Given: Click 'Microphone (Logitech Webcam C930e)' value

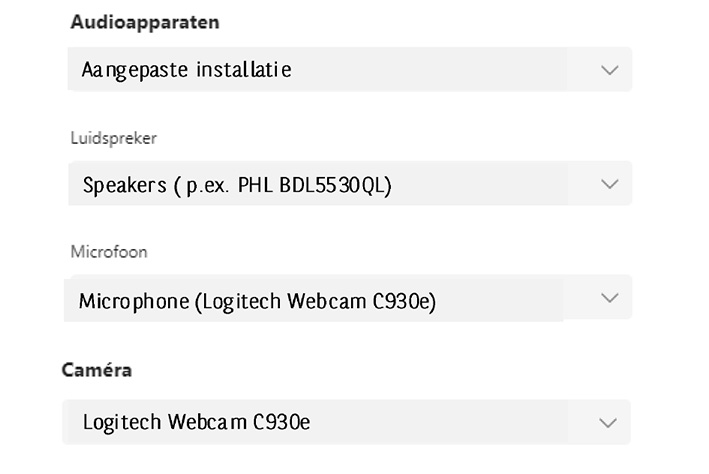Looking at the screenshot, I should 257,300.
